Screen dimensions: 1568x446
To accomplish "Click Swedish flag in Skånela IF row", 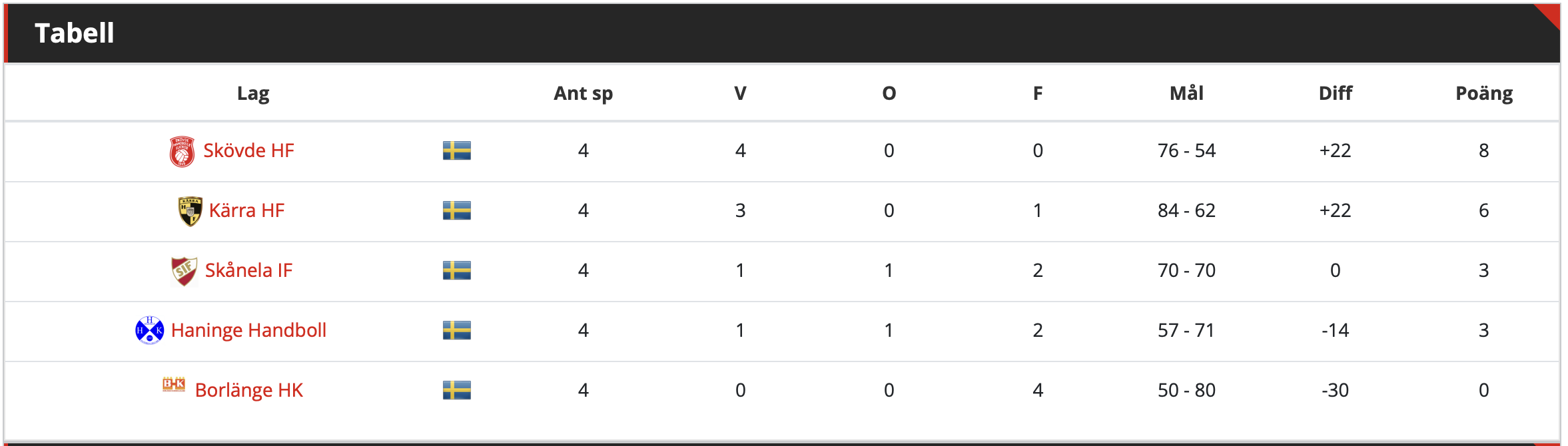I will (457, 270).
